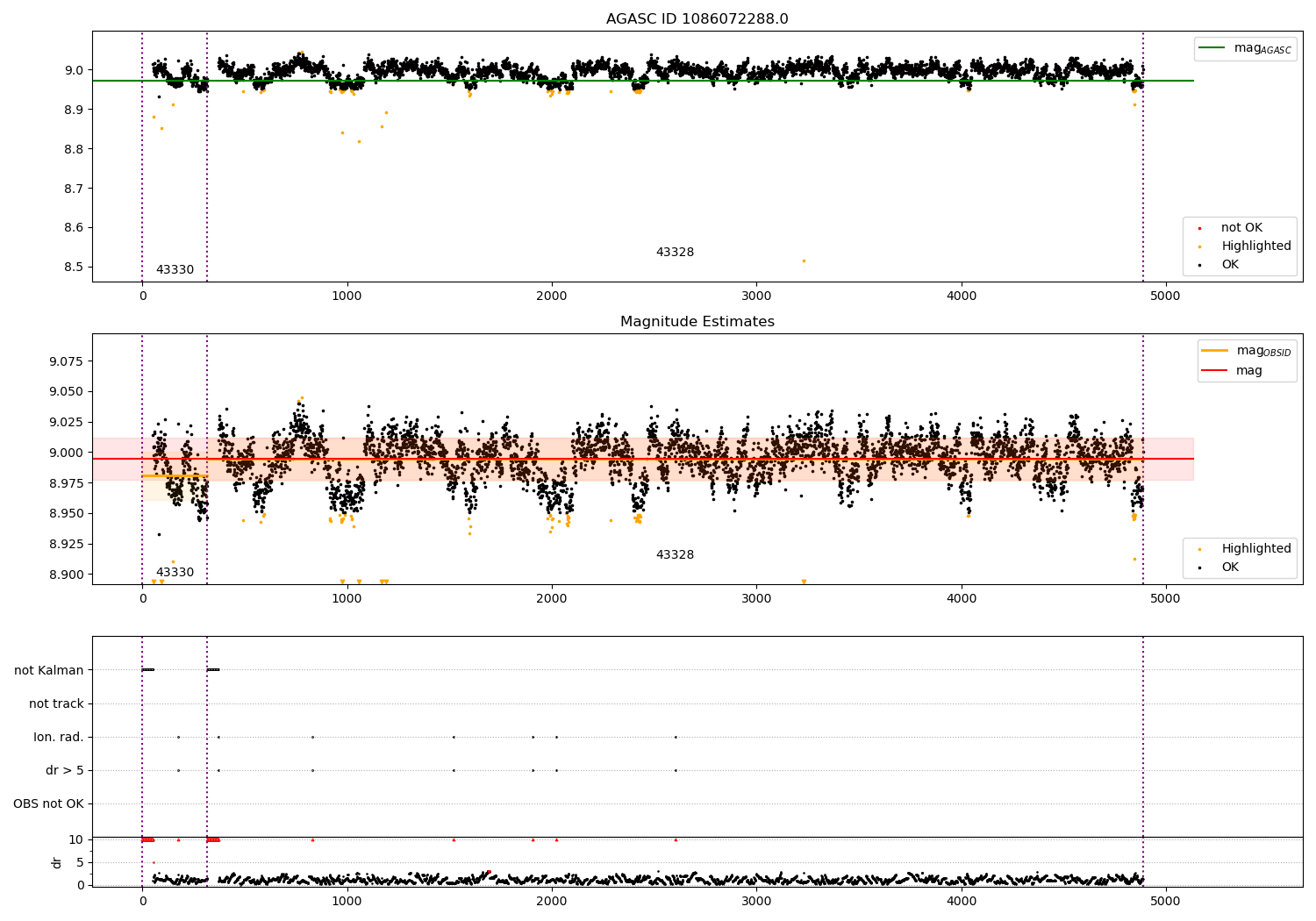Click the "9.075" y-axis tick label
Screen dimensions: 1316x921
(67, 361)
